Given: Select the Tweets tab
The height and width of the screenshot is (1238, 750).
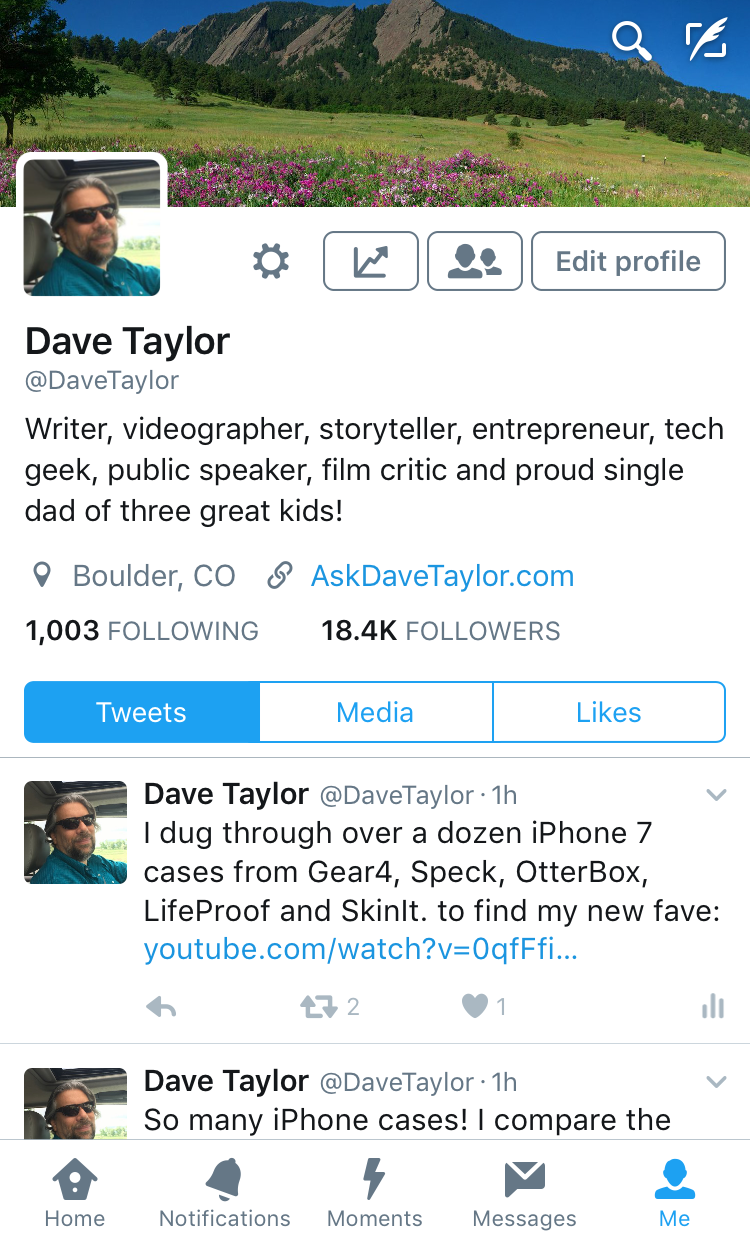Looking at the screenshot, I should tap(142, 712).
